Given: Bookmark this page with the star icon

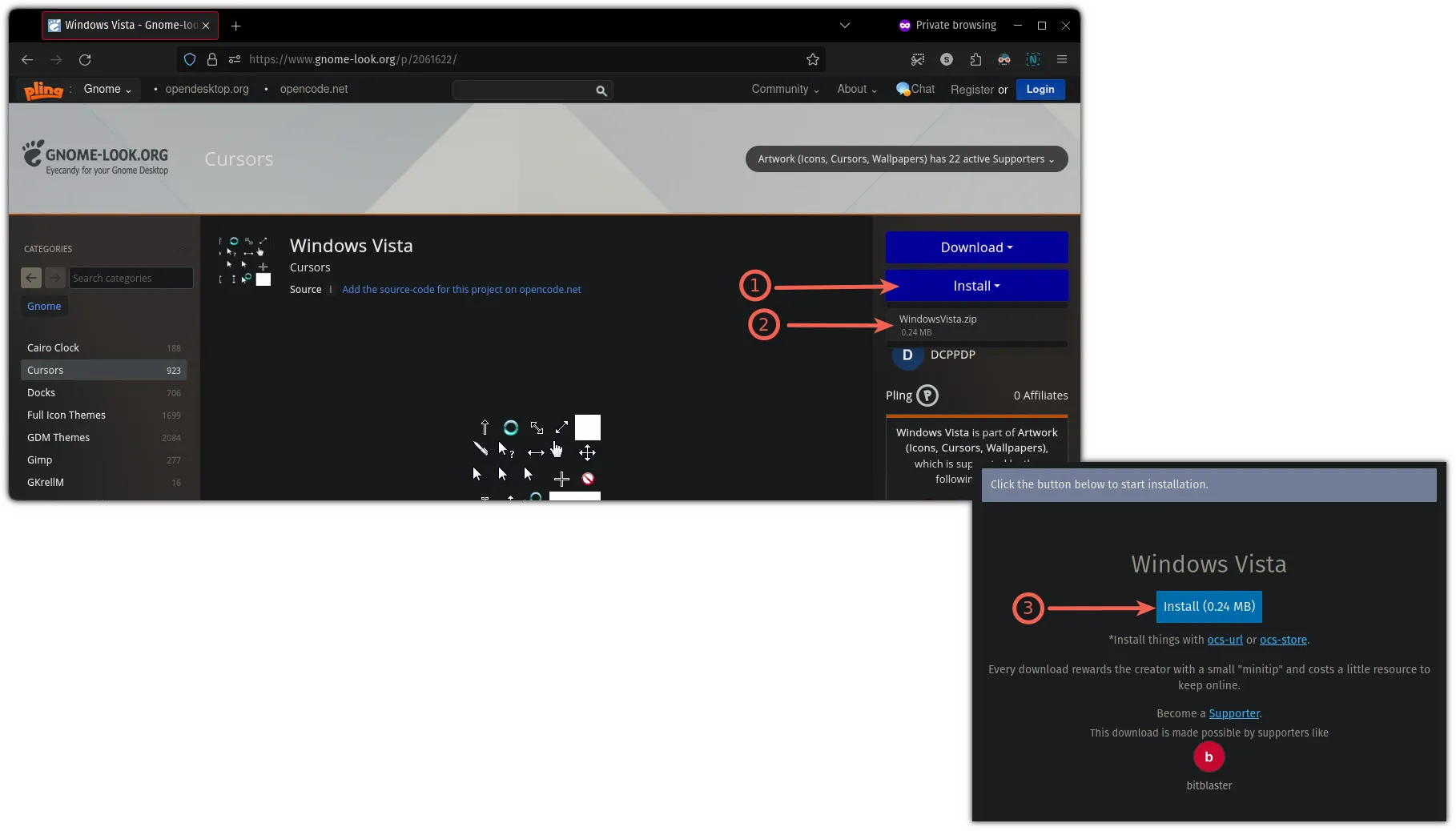Looking at the screenshot, I should (812, 59).
